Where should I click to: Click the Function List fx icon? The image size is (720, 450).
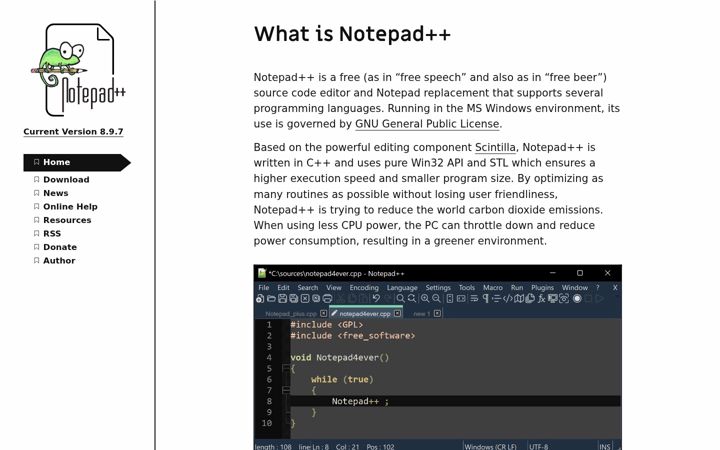[541, 298]
